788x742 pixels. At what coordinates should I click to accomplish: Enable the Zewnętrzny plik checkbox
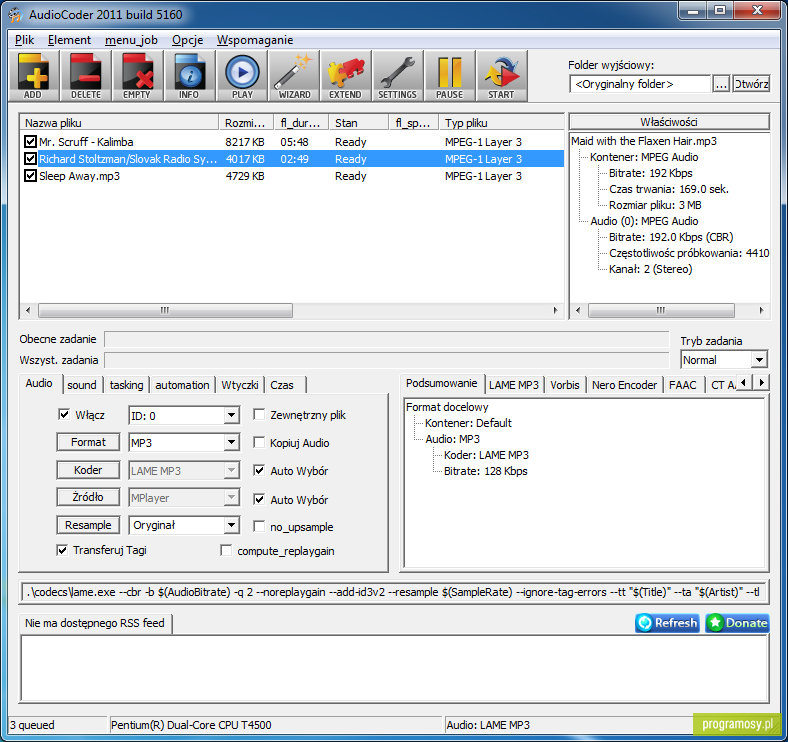pos(259,415)
